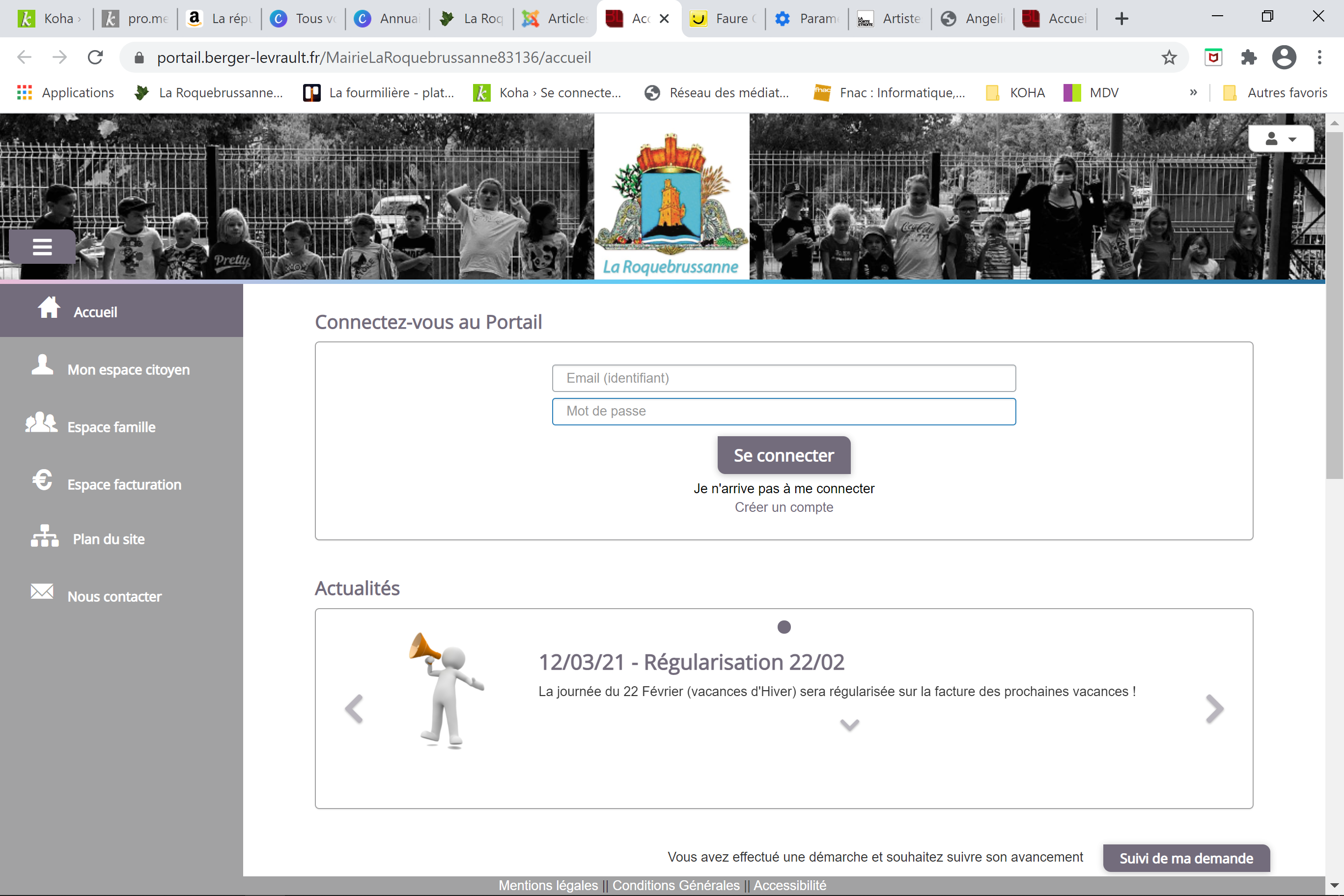Click the Nous contacter envelope icon
This screenshot has height=896, width=1344.
42,592
